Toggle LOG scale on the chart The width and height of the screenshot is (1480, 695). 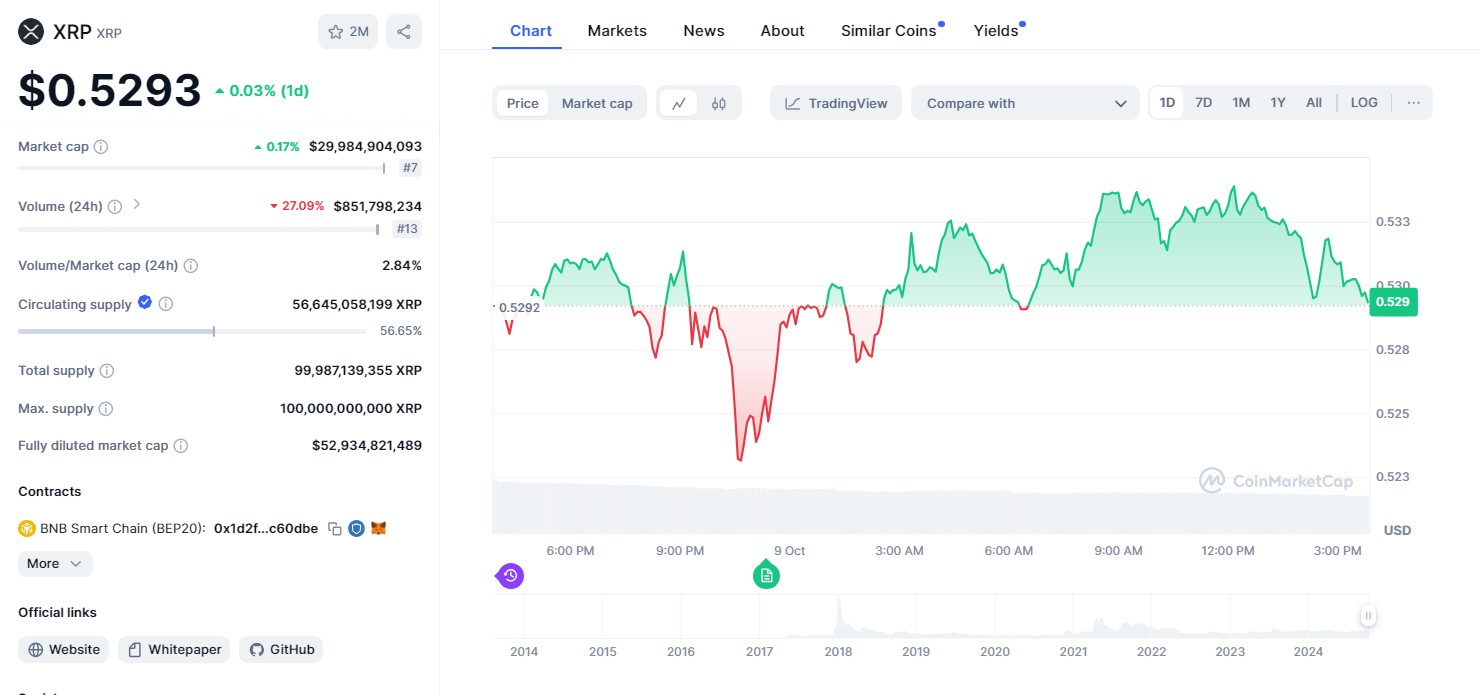(x=1364, y=103)
